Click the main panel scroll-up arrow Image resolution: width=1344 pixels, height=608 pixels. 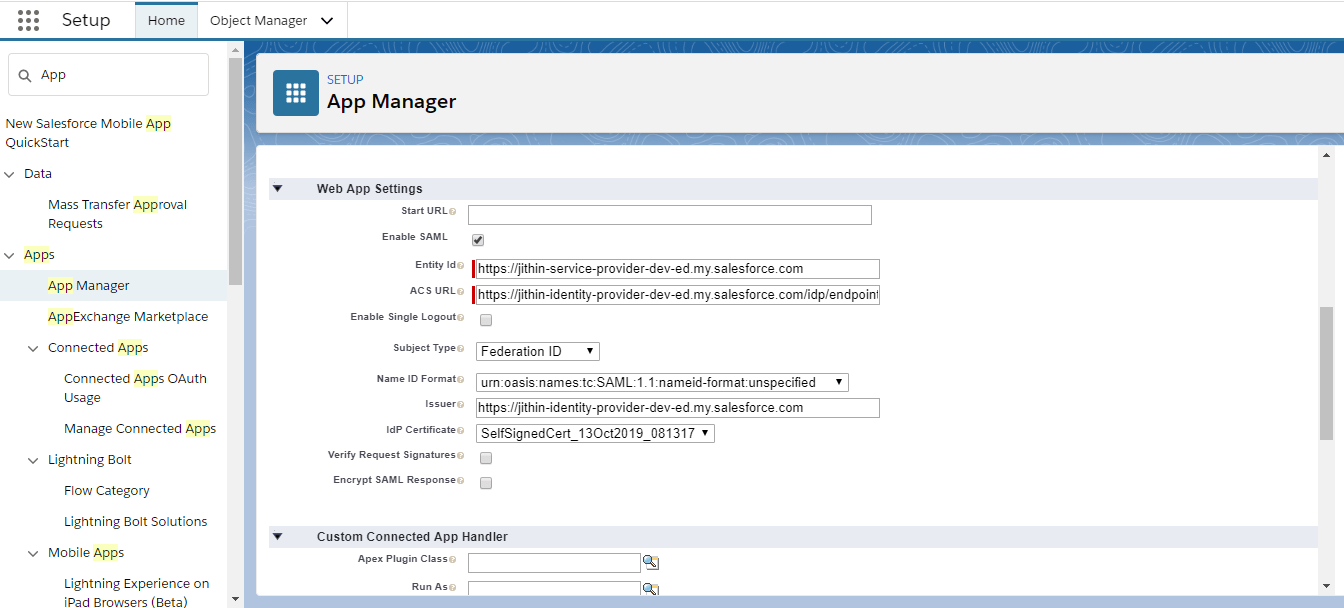pos(1327,155)
